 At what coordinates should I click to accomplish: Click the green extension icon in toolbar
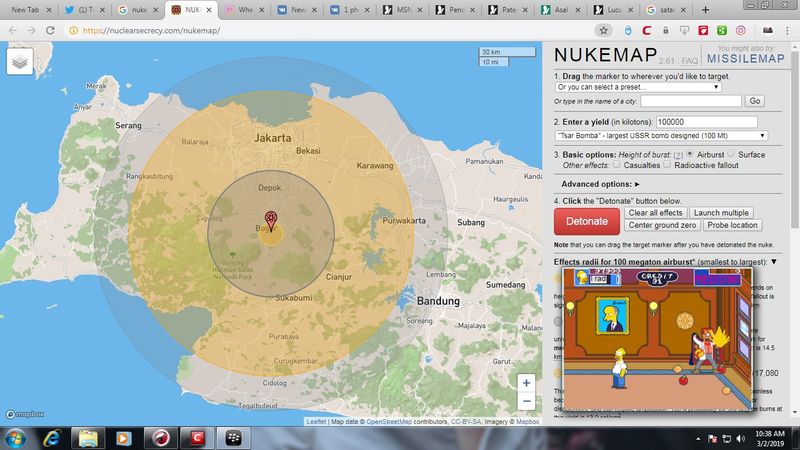click(721, 31)
